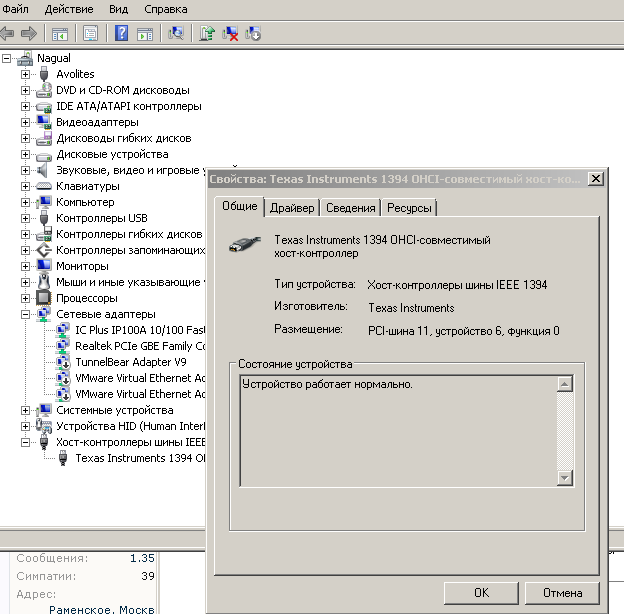
Task: Open the Вид menu
Action: point(119,9)
